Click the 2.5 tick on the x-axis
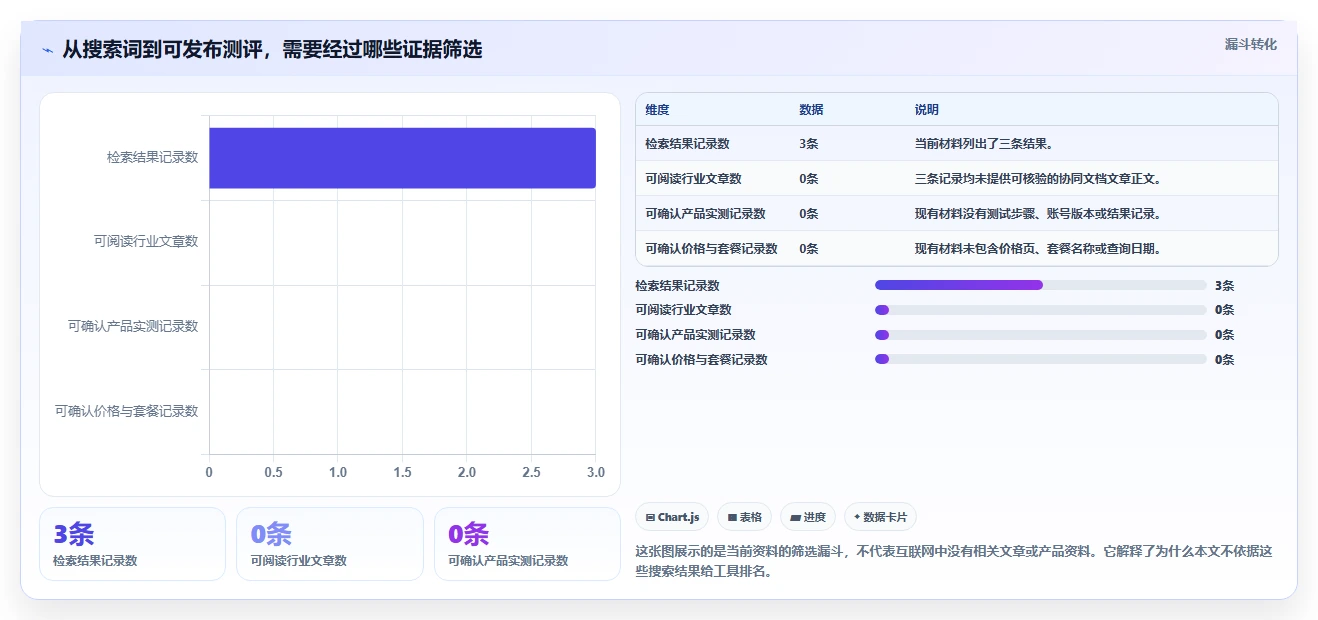Image resolution: width=1318 pixels, height=620 pixels. point(531,472)
